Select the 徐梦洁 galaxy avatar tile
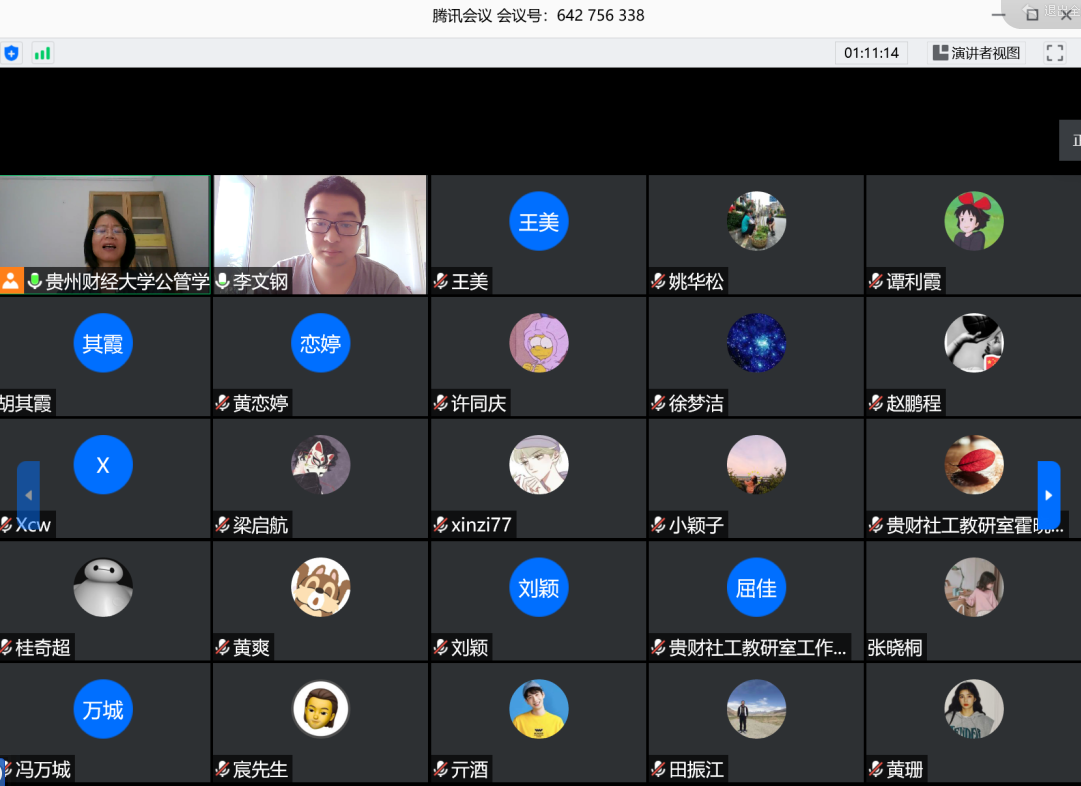1081x786 pixels. [x=756, y=343]
